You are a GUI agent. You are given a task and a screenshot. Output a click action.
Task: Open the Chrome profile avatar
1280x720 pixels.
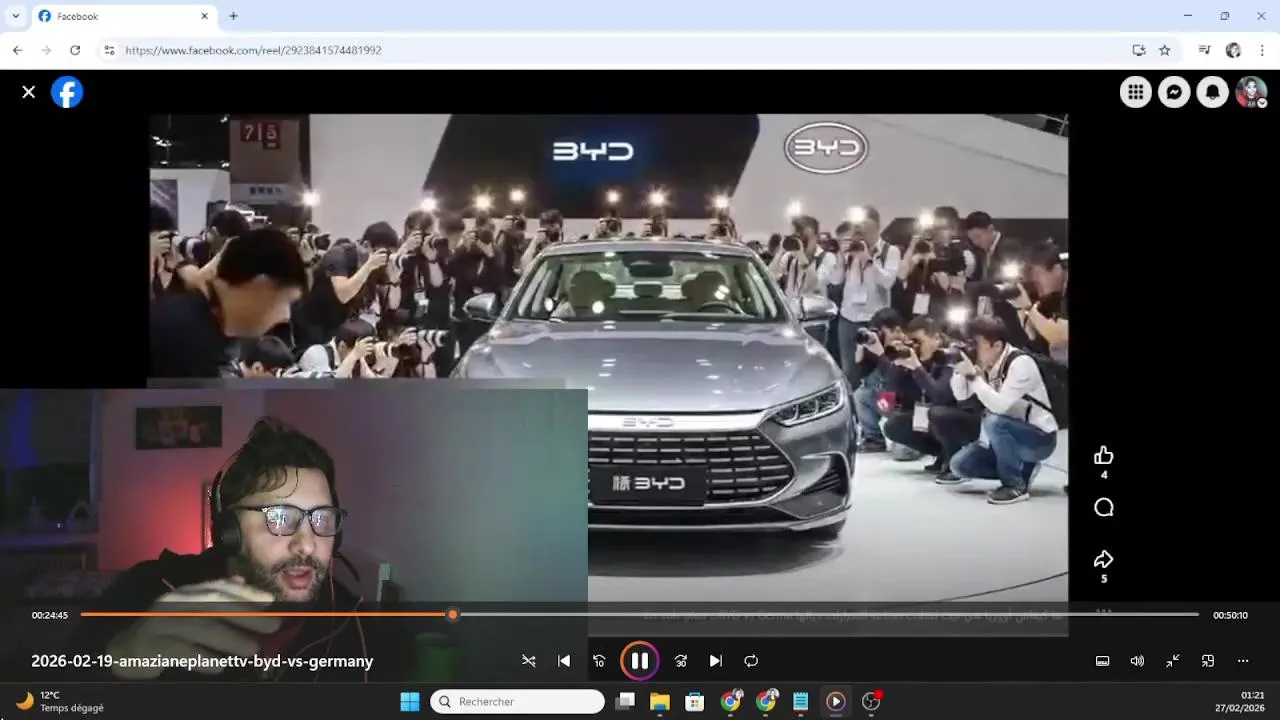1233,50
